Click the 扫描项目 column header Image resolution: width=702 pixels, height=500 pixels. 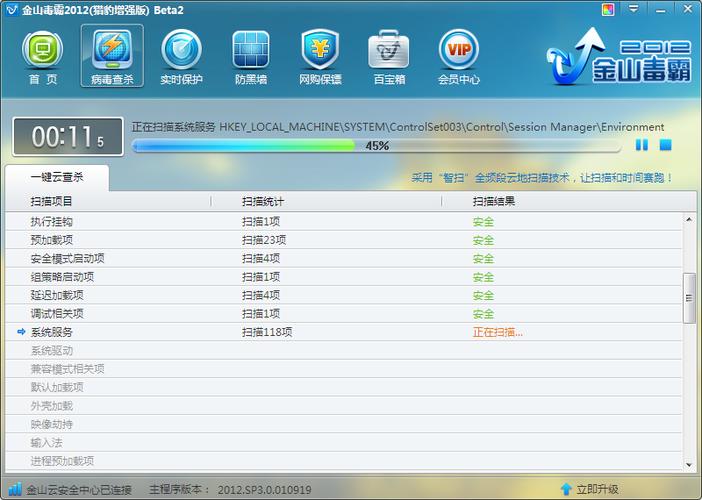[51, 201]
